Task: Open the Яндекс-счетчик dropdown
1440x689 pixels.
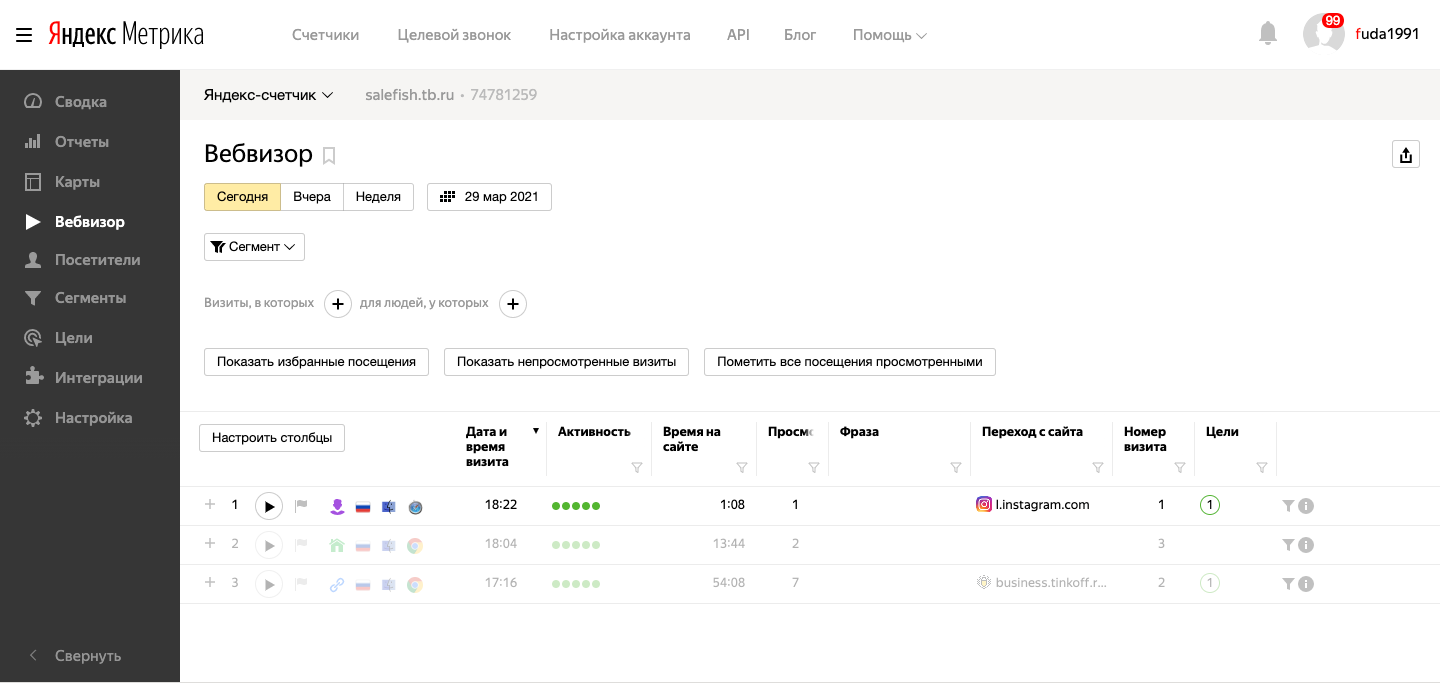Action: point(268,95)
